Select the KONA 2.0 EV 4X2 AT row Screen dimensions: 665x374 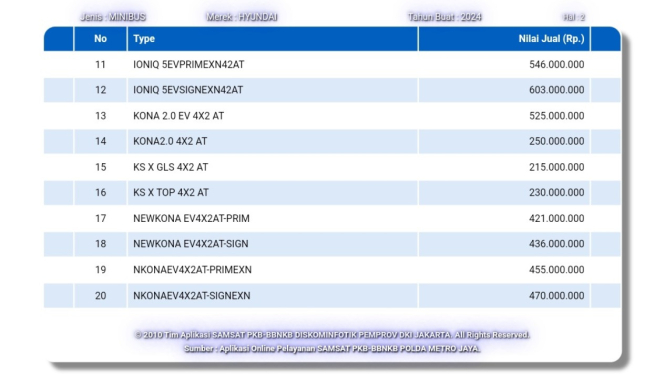332,116
